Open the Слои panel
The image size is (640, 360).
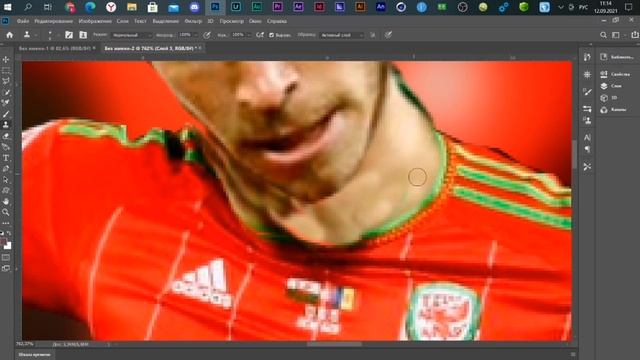pyautogui.click(x=611, y=86)
